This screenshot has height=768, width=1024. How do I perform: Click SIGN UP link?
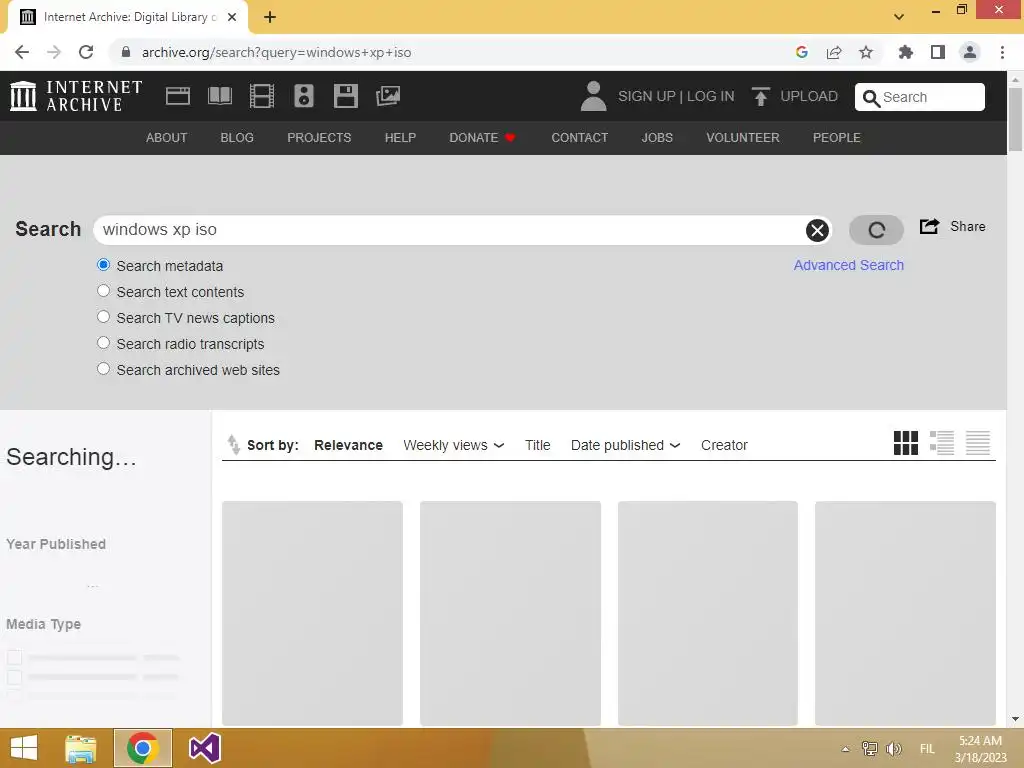pos(647,96)
